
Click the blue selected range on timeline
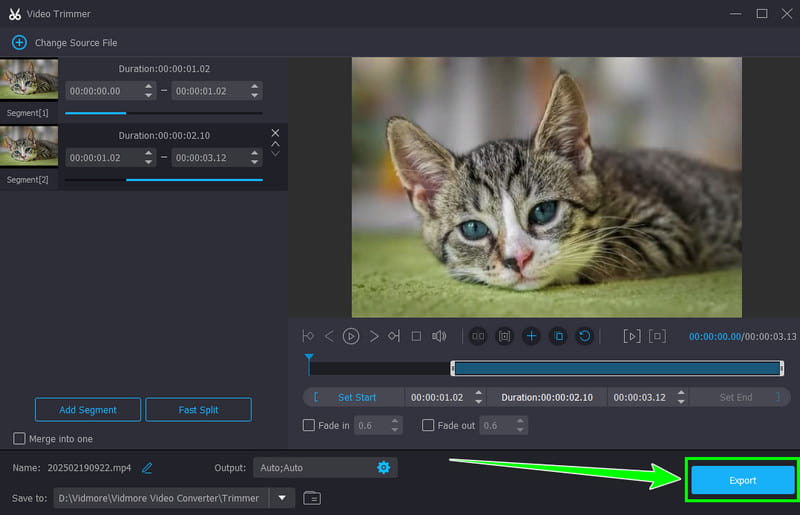coord(617,368)
